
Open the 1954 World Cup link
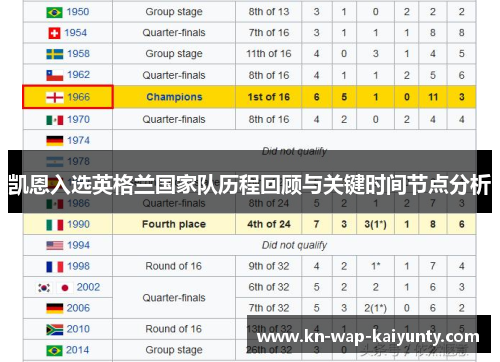(76, 33)
